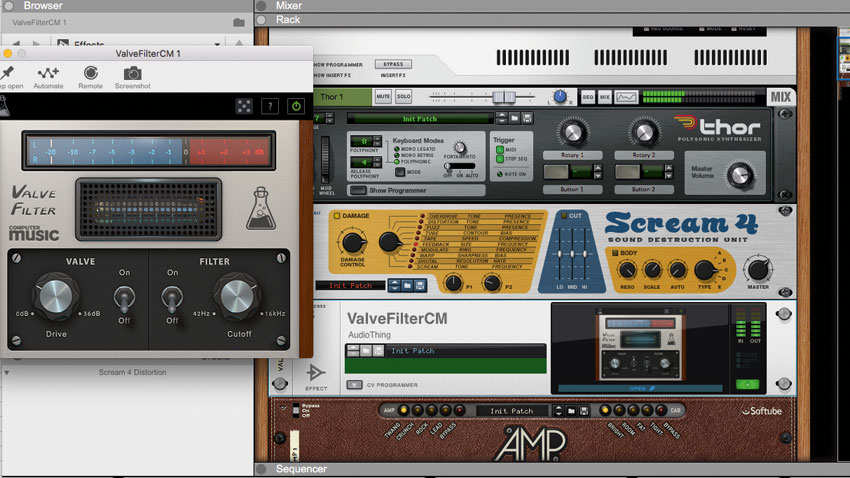The width and height of the screenshot is (850, 478).
Task: Click the Portamento knob on Thor
Action: [460, 147]
